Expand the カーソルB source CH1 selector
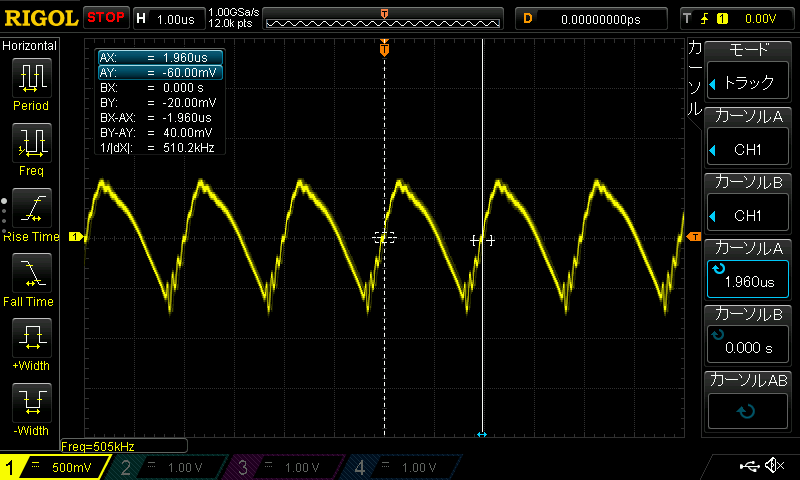Screen dimensions: 800x480 [x=751, y=203]
